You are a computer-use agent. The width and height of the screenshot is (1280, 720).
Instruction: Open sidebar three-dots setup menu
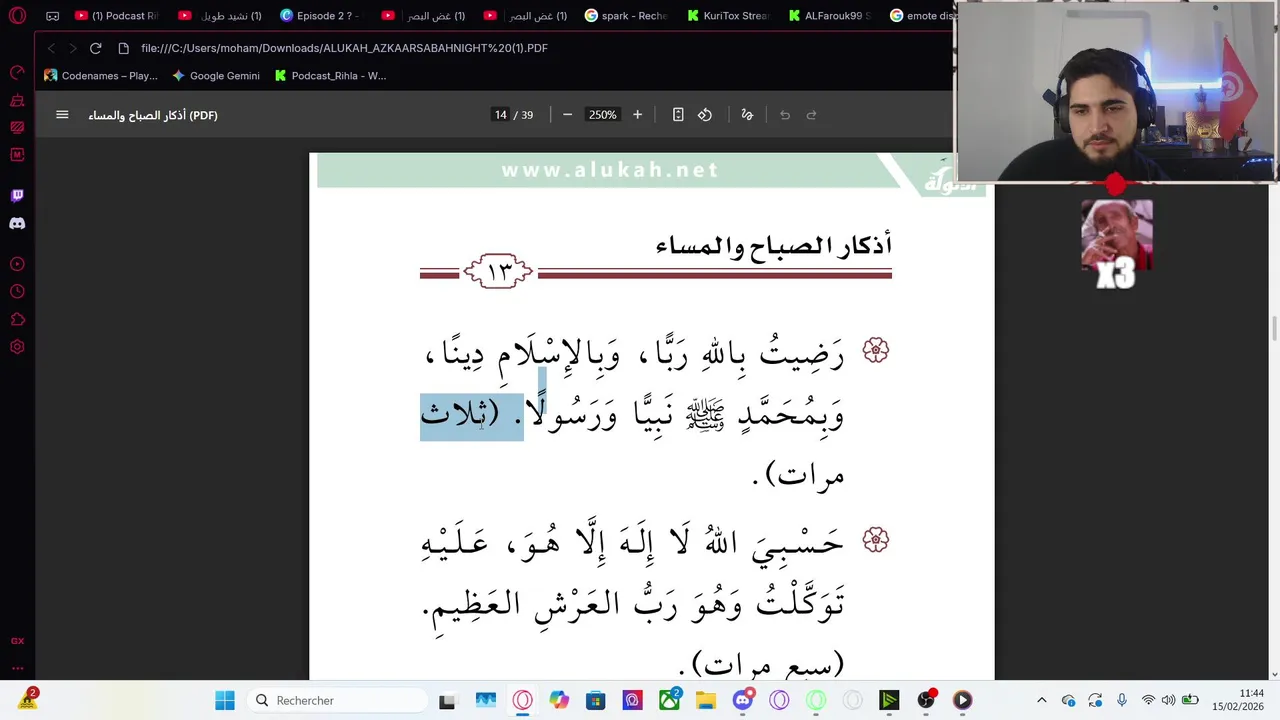pos(17,669)
